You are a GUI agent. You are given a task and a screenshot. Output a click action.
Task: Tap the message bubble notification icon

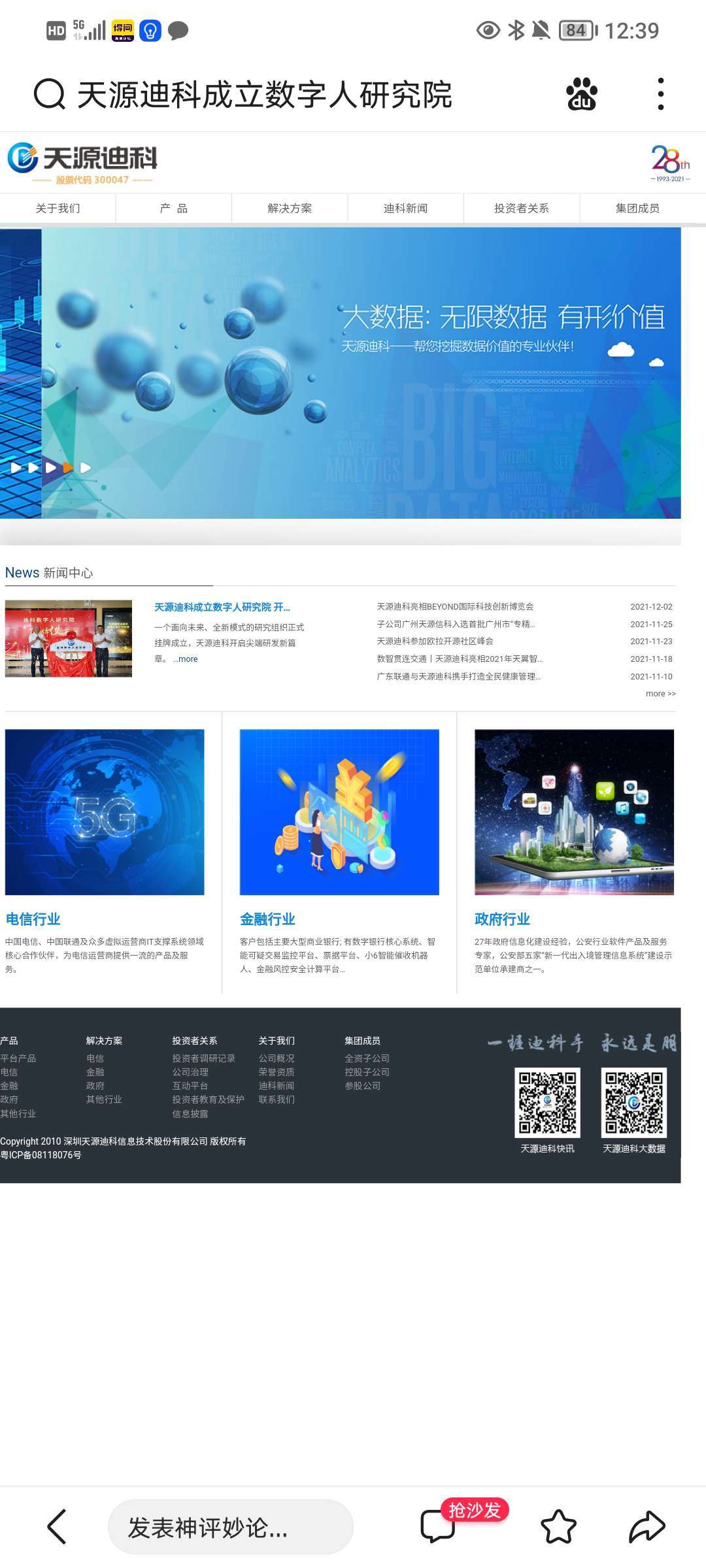point(178,31)
